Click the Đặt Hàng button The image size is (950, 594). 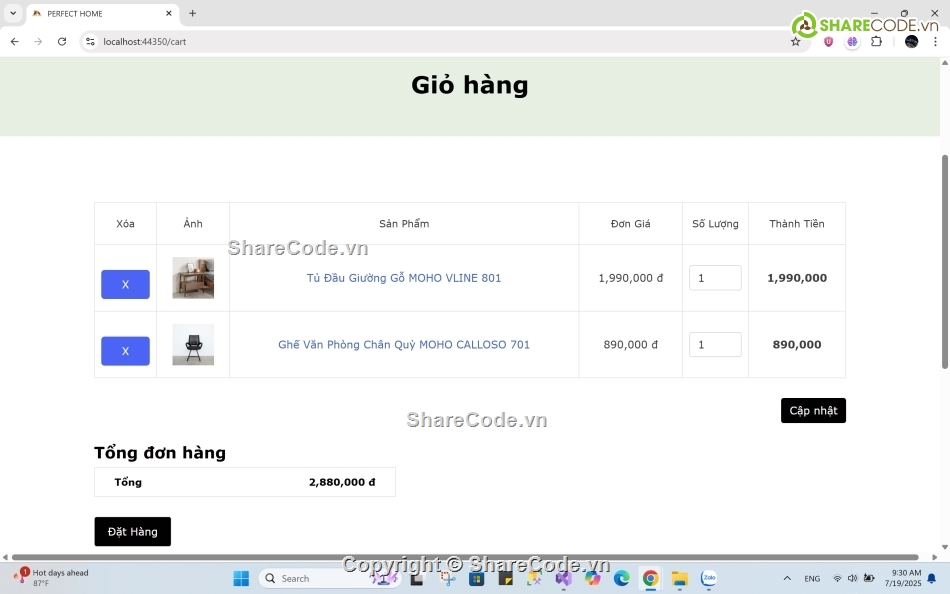pyautogui.click(x=133, y=532)
